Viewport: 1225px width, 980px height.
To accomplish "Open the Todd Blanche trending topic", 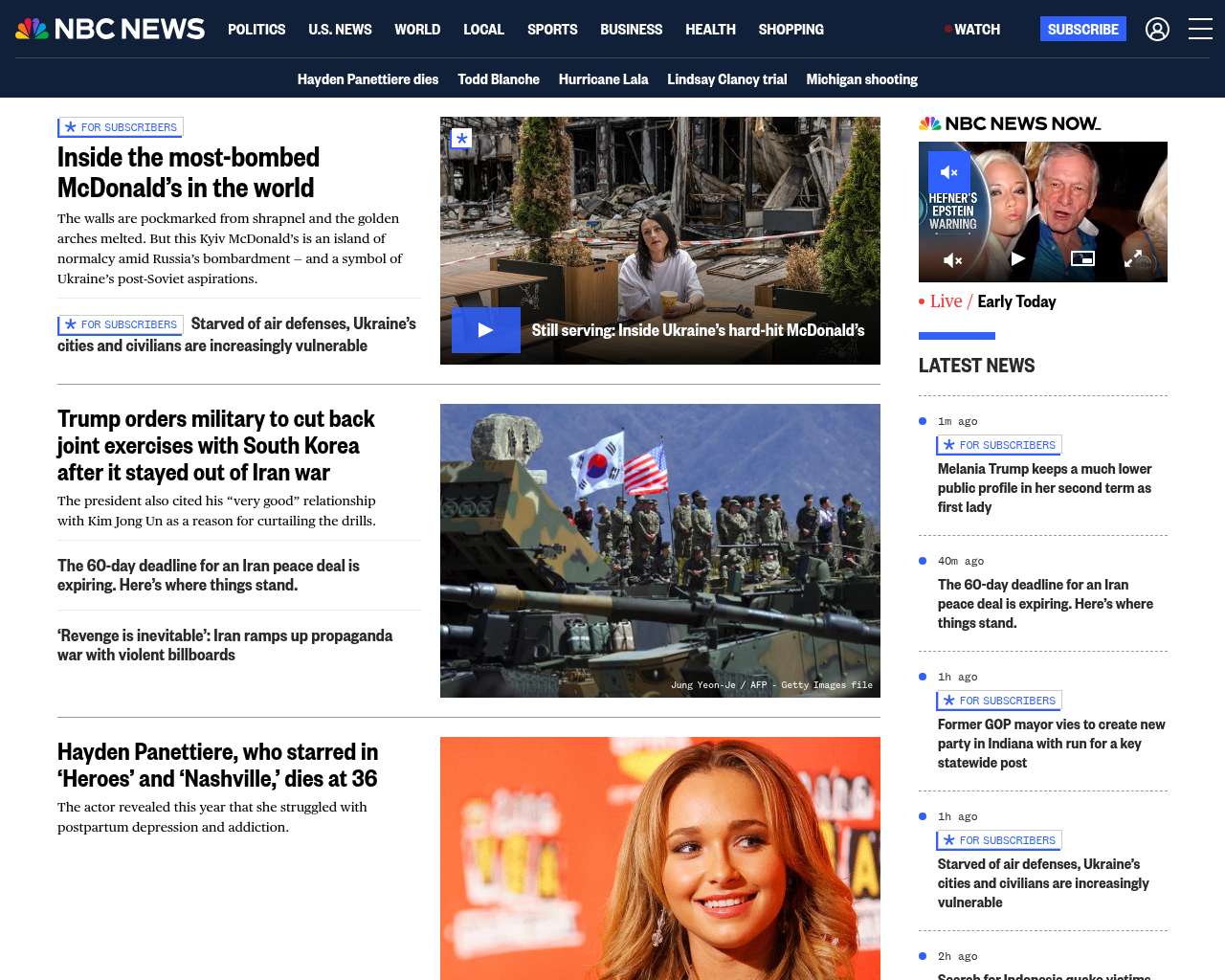I will tap(499, 79).
